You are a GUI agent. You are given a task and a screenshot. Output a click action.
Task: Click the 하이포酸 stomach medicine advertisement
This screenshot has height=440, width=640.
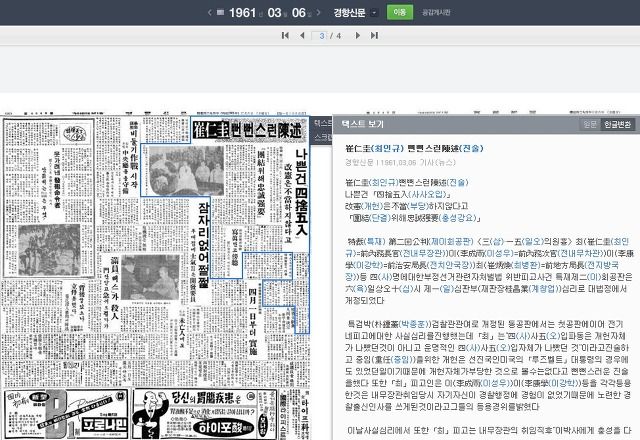coord(204,414)
